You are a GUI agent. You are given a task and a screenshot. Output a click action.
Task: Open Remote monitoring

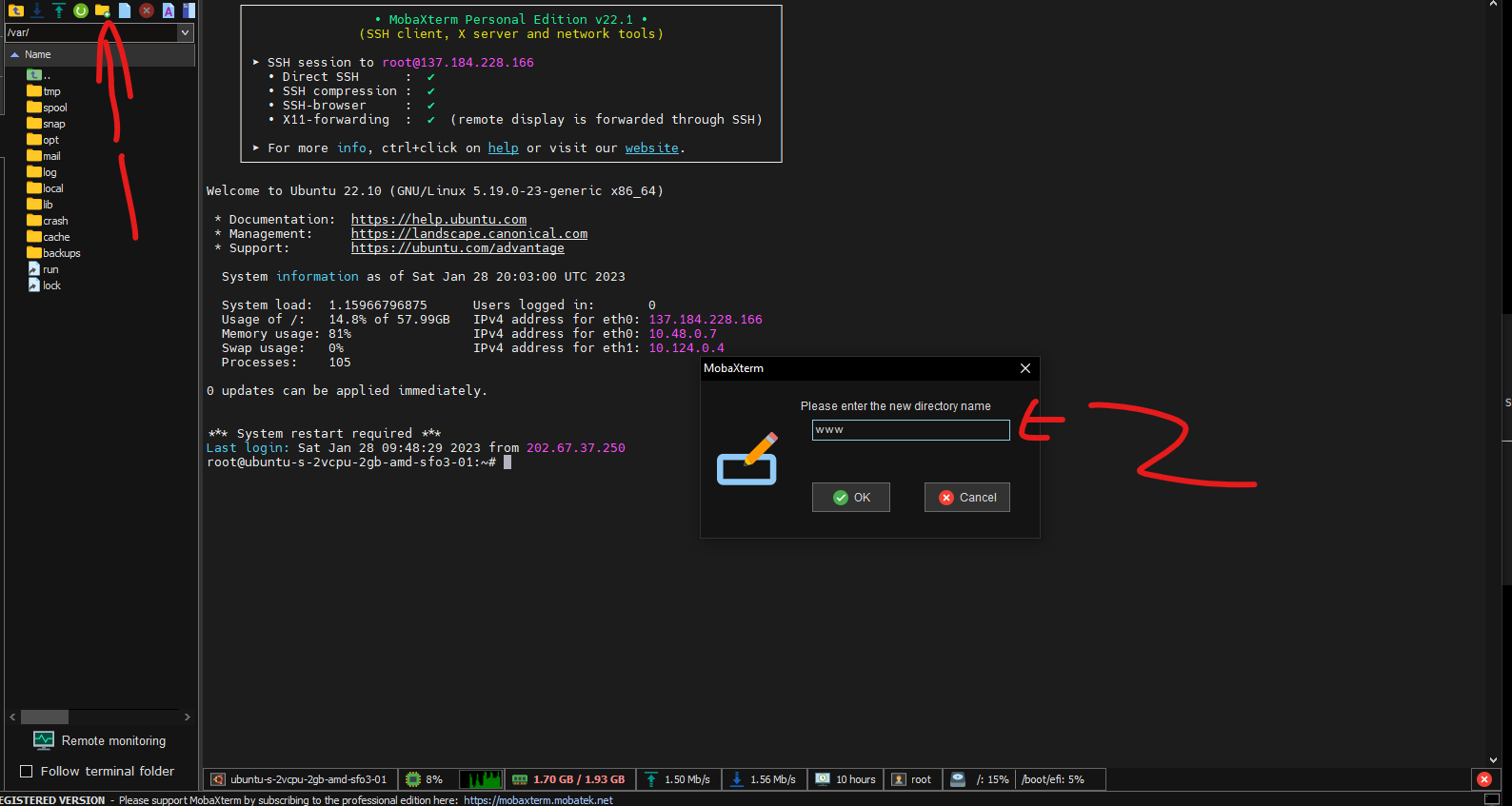coord(112,740)
